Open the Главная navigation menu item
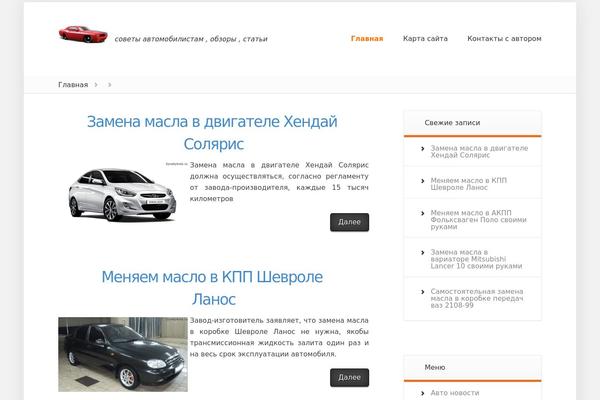This screenshot has width=600, height=400. (x=367, y=39)
